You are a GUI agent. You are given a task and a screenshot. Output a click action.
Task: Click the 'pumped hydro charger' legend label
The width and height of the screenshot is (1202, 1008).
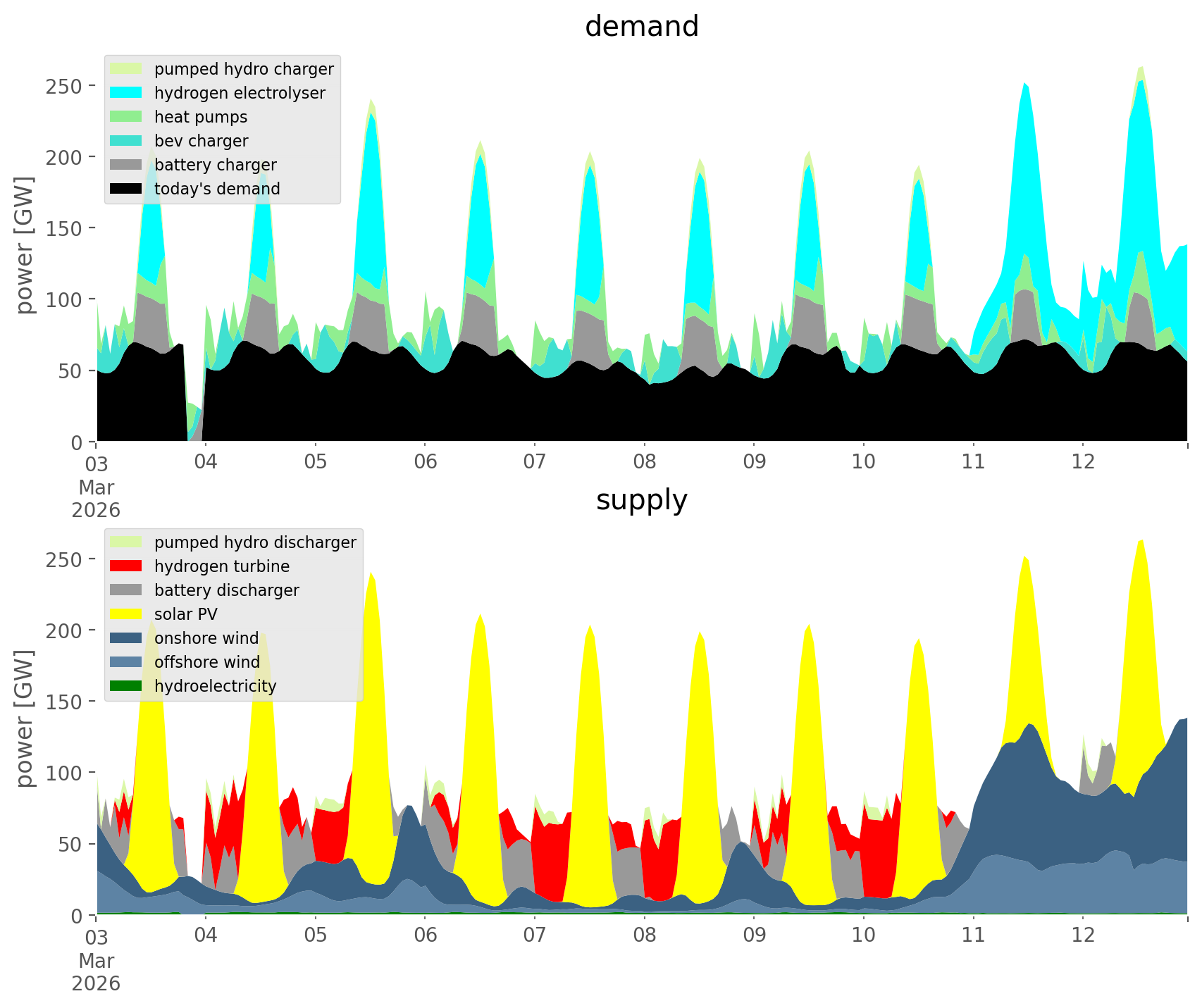tap(244, 69)
